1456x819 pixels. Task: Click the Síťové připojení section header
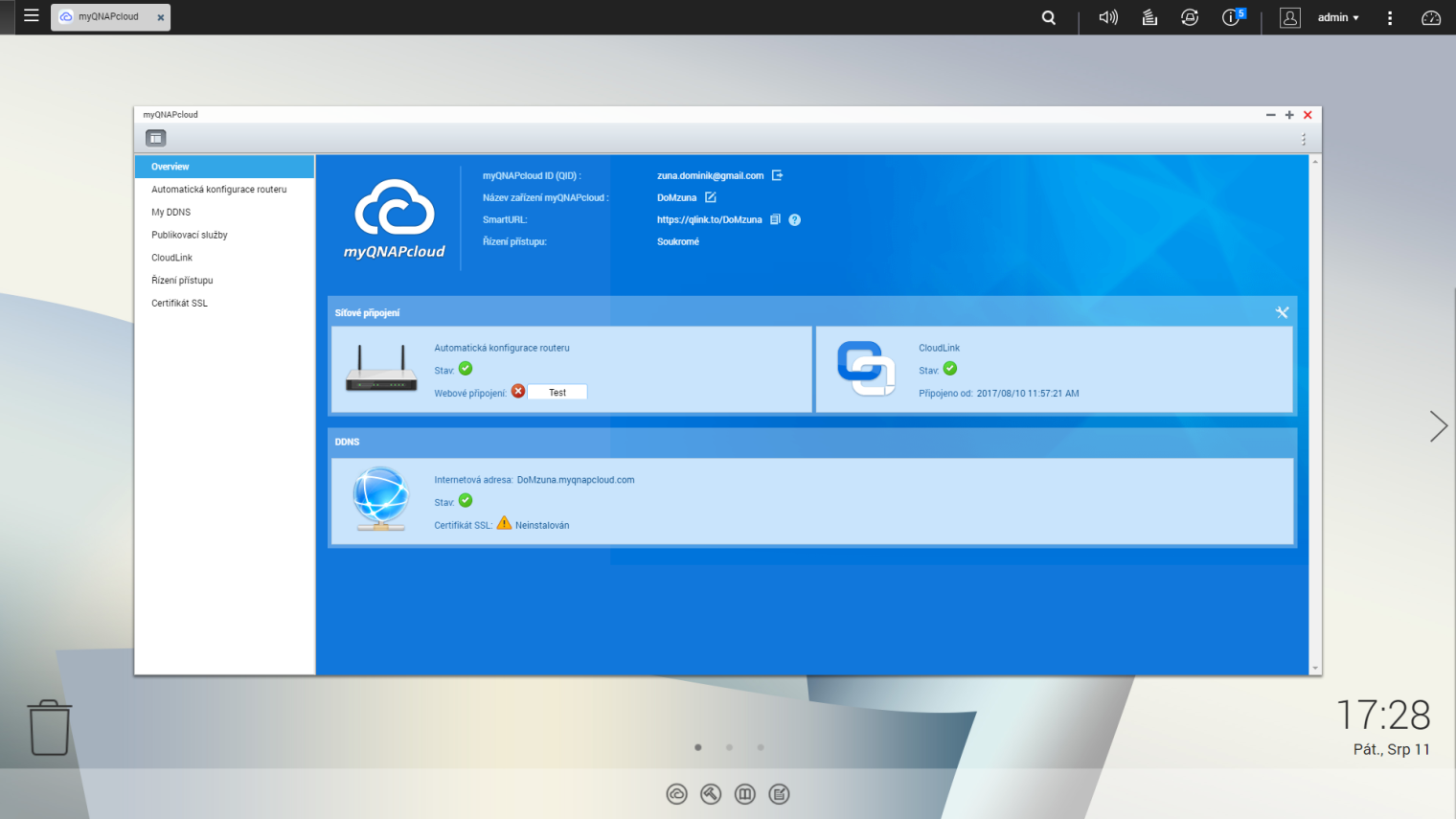point(367,313)
